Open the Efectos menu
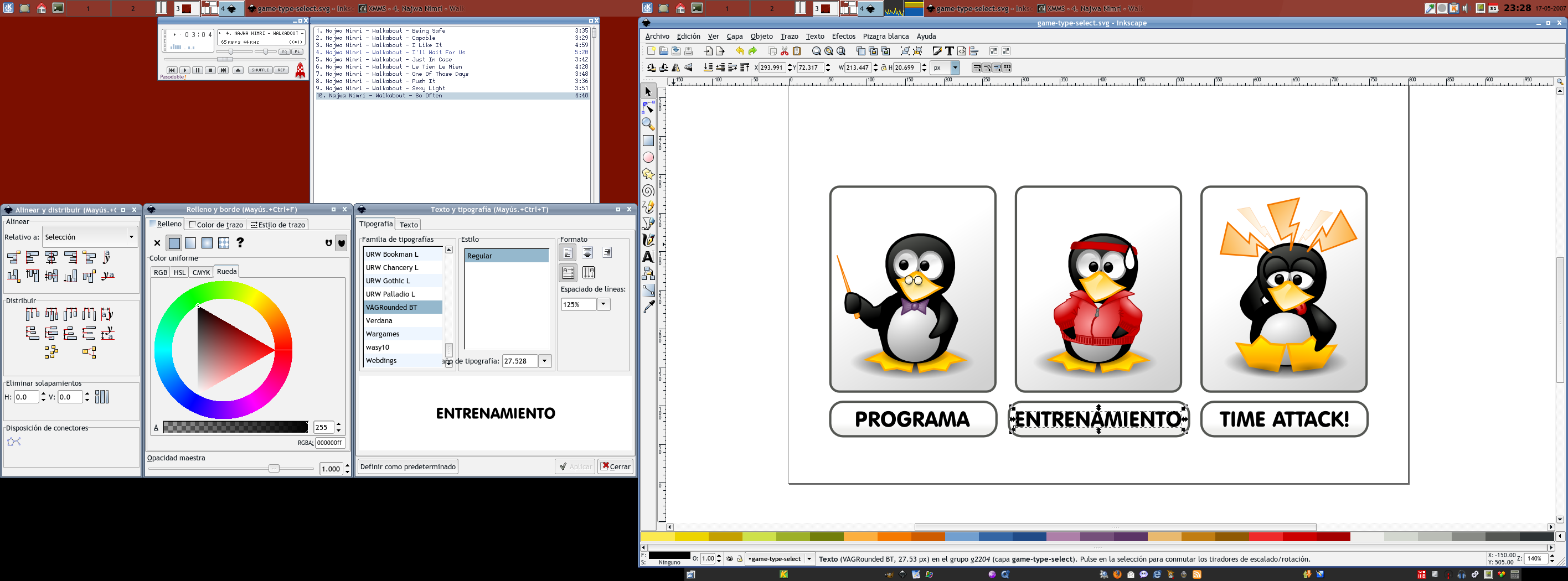 click(844, 37)
